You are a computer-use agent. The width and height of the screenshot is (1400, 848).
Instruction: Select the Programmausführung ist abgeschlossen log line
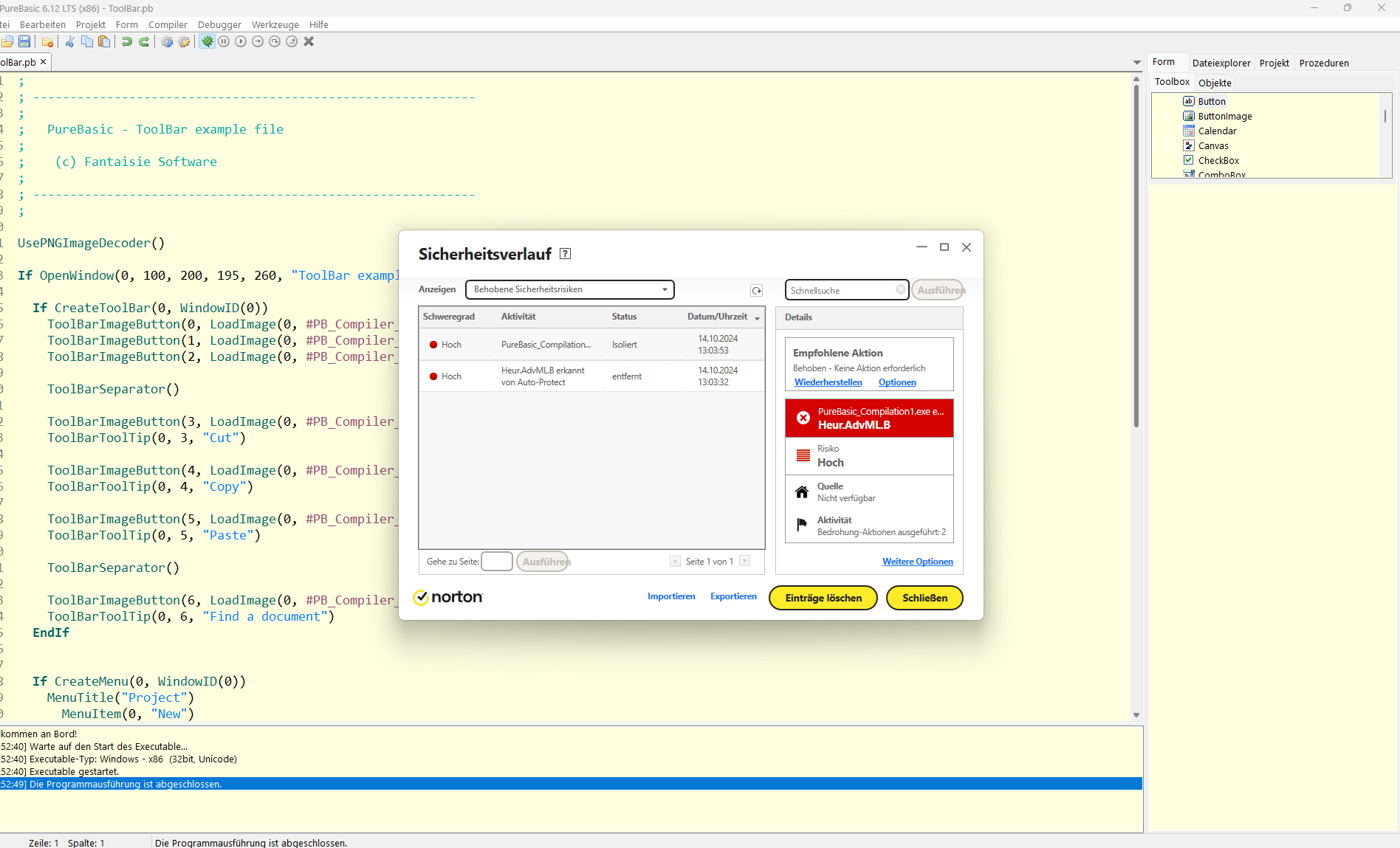click(x=571, y=784)
